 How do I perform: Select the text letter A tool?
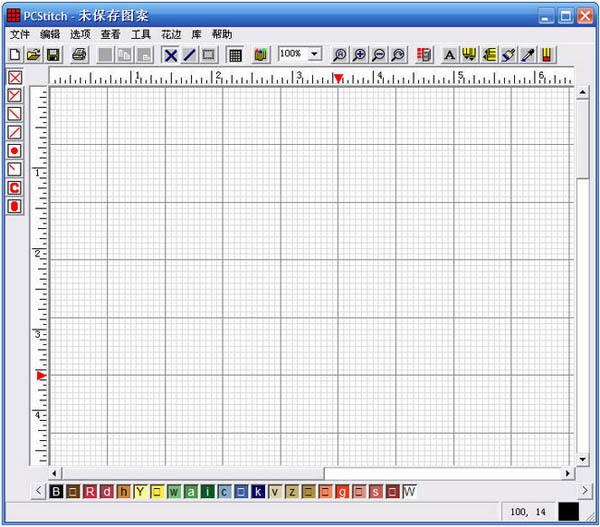450,55
